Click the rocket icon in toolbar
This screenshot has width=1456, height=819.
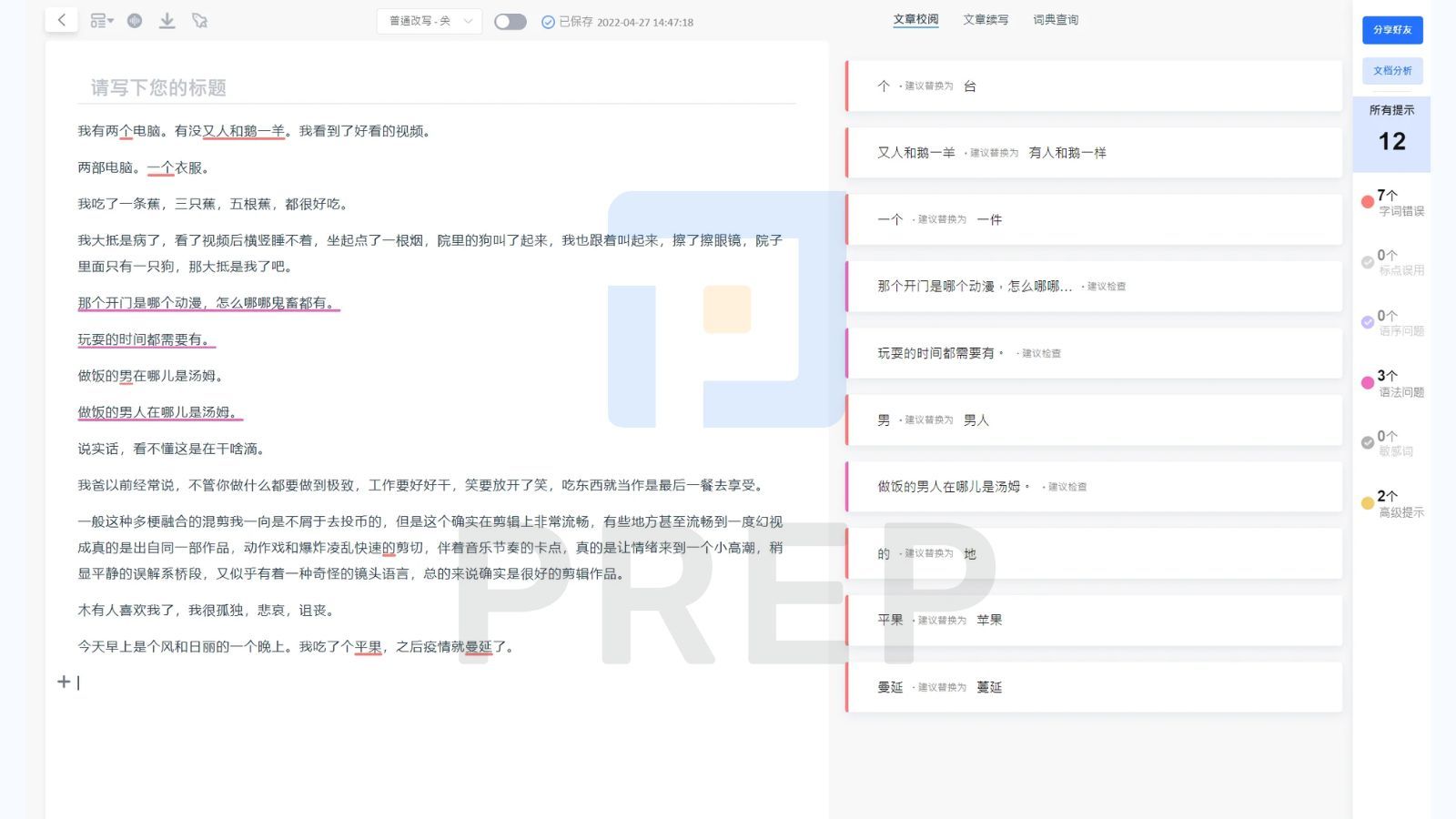[200, 20]
